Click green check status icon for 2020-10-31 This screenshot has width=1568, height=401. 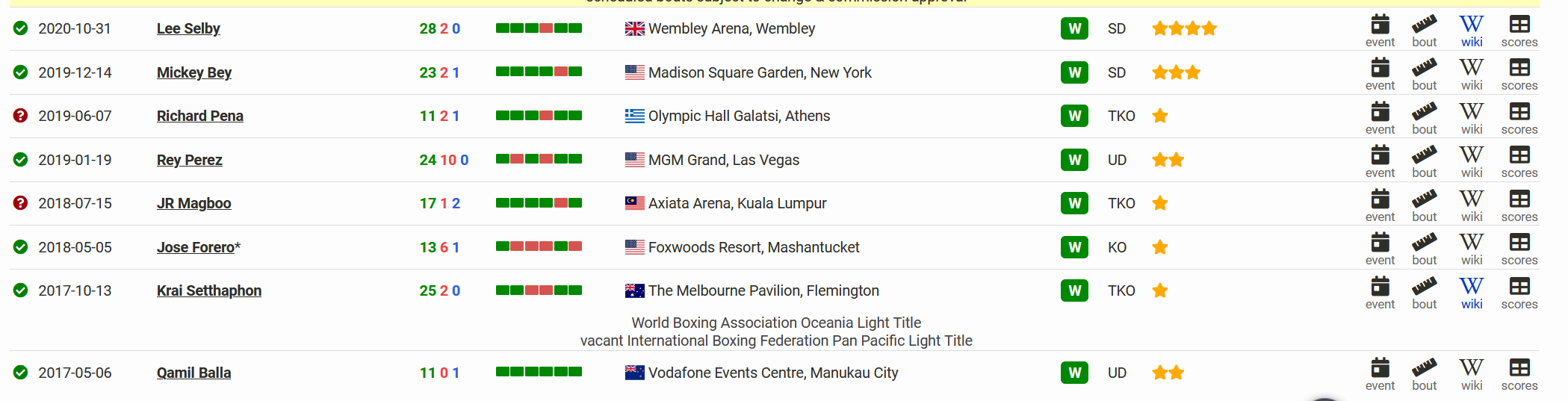(21, 28)
